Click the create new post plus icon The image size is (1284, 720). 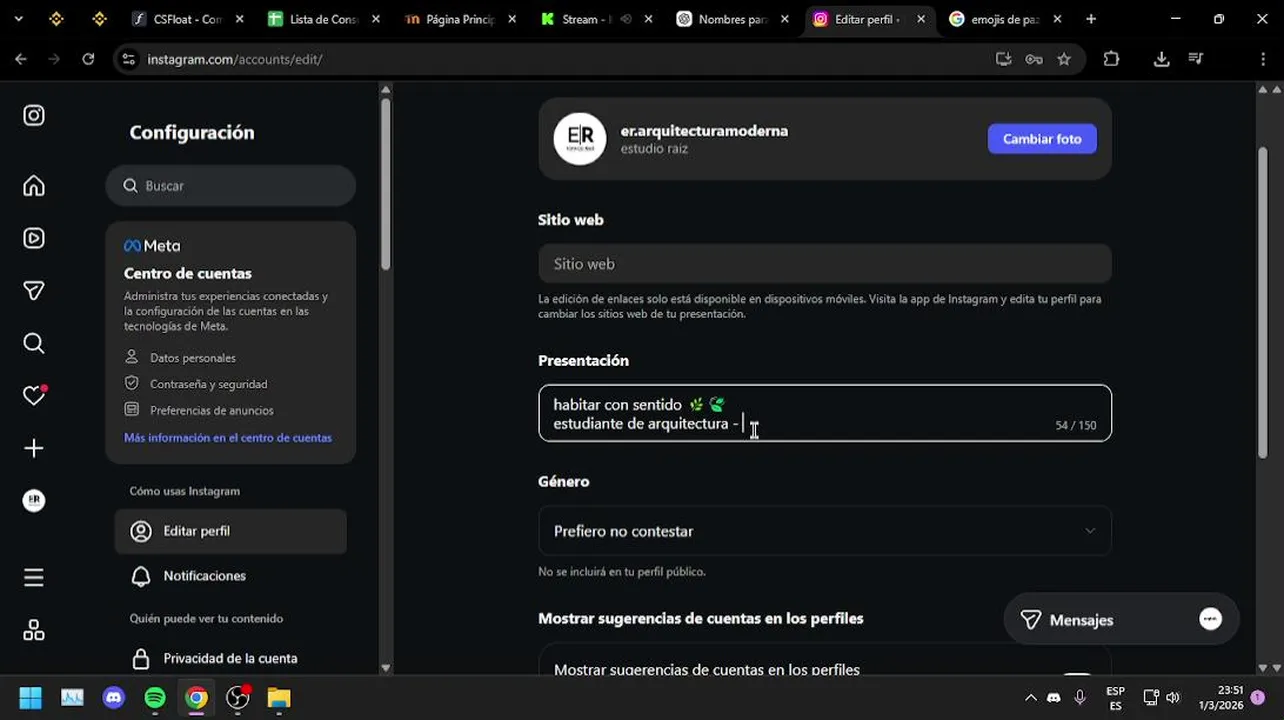click(34, 448)
